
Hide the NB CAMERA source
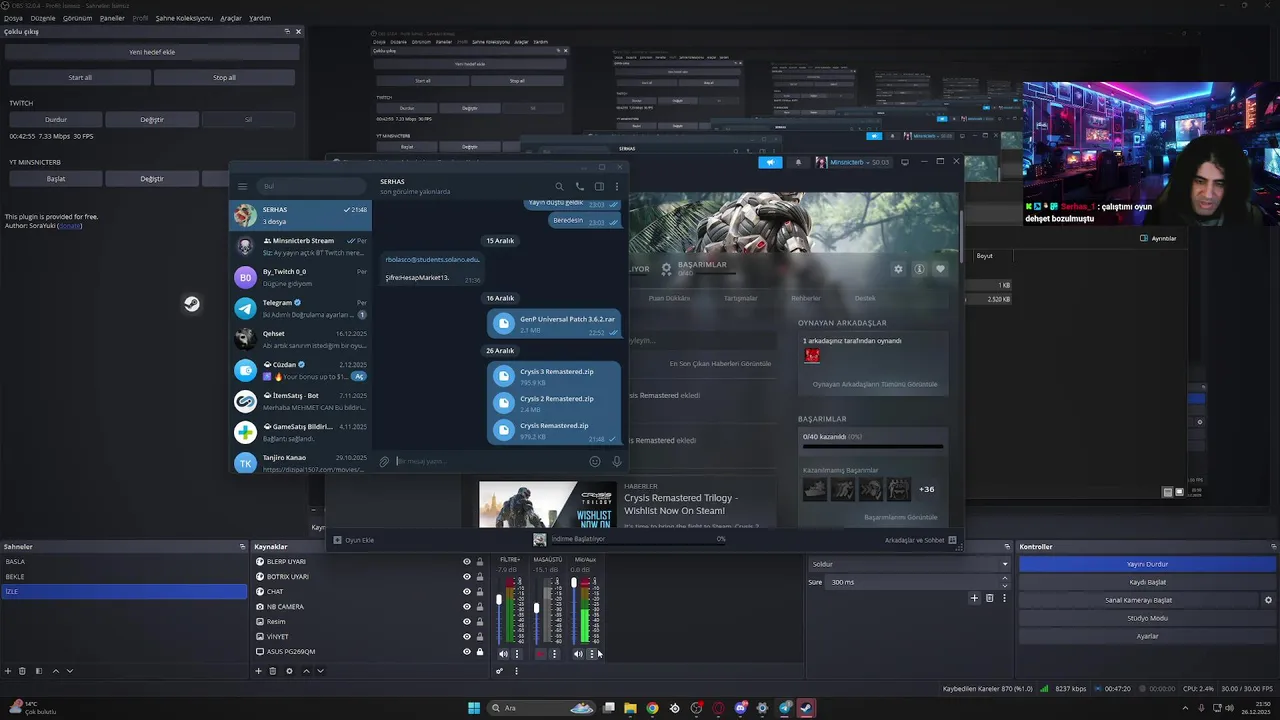coord(466,607)
